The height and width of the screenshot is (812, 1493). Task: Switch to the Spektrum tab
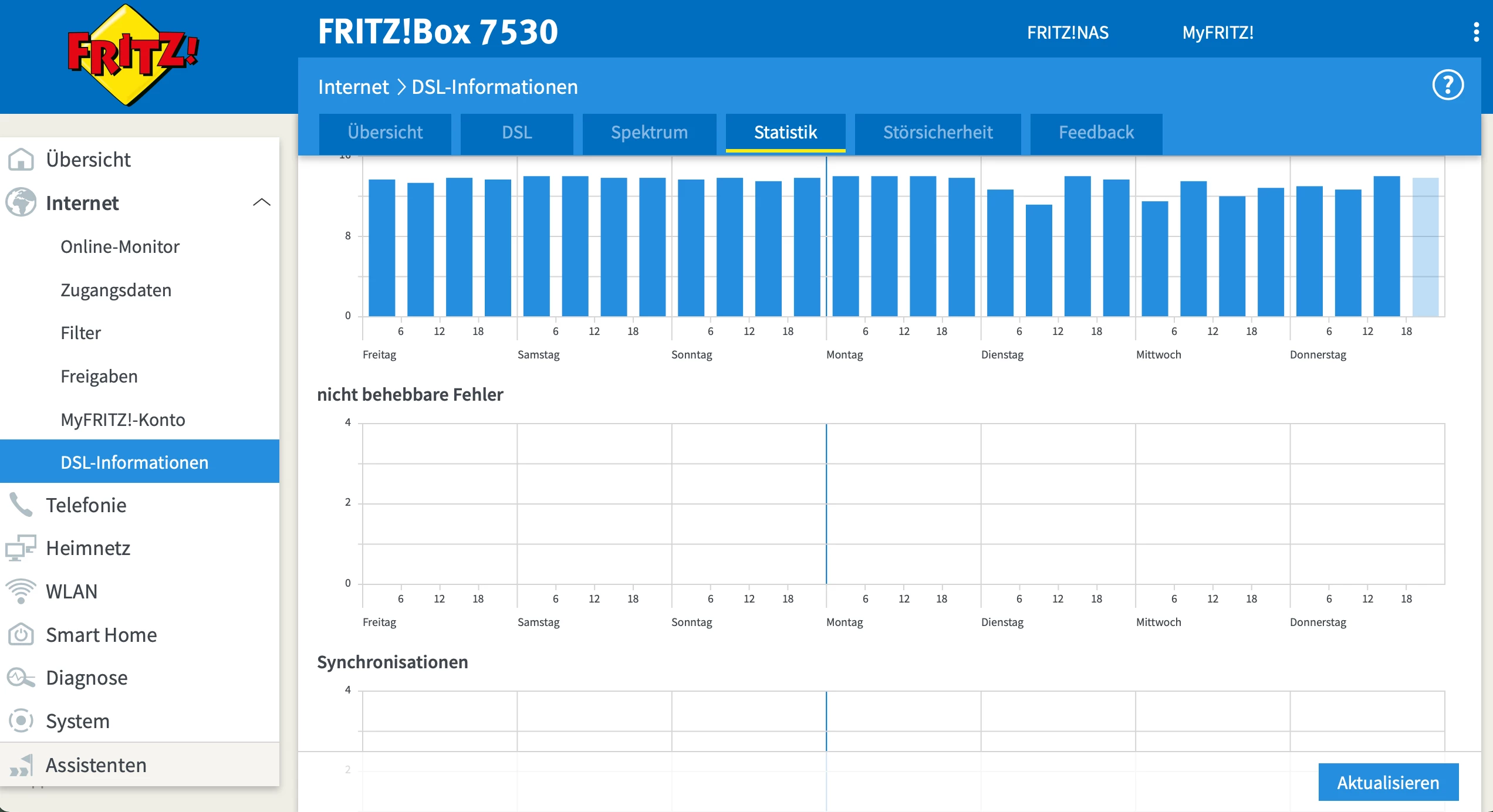(649, 133)
